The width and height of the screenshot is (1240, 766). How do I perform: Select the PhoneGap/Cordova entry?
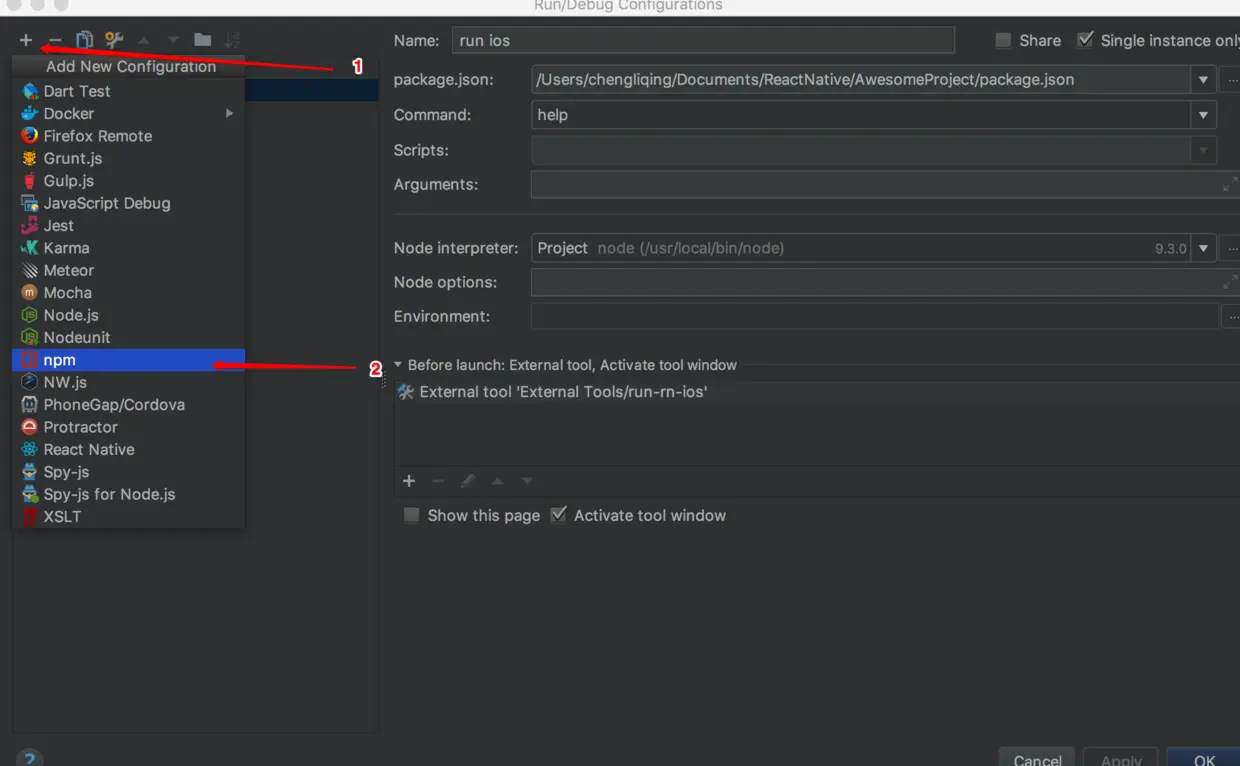coord(128,405)
